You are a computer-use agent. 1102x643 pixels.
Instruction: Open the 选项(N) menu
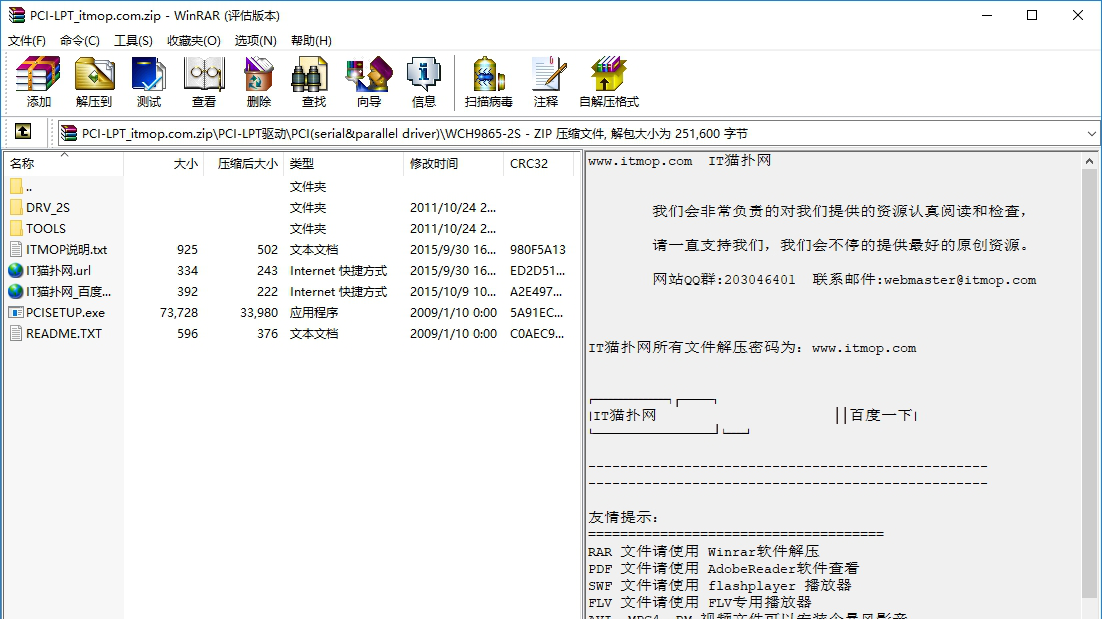[x=256, y=41]
